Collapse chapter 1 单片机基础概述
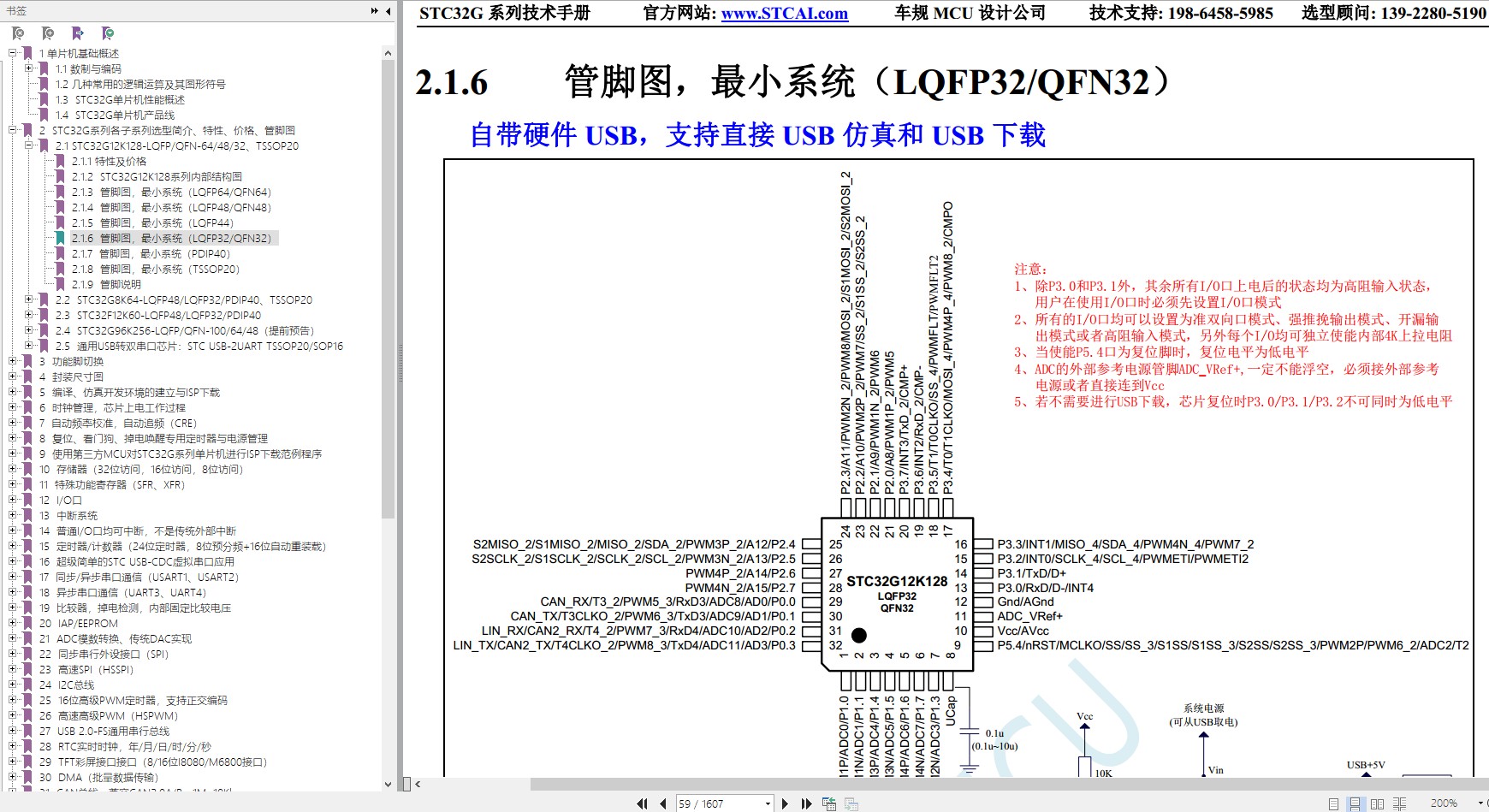Screen dimensions: 1489x812 tap(13, 53)
